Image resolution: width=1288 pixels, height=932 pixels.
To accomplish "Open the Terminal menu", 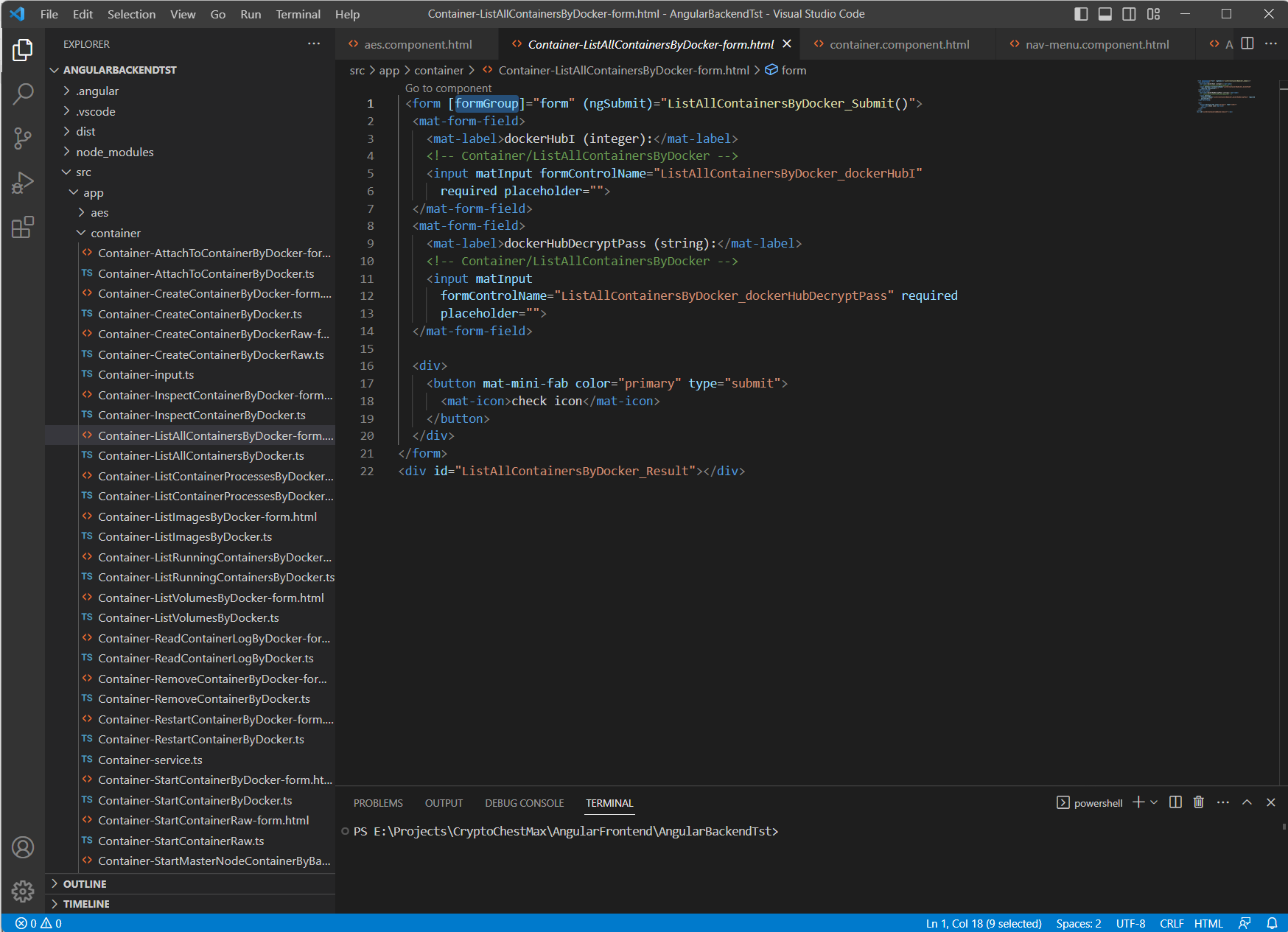I will pos(298,14).
